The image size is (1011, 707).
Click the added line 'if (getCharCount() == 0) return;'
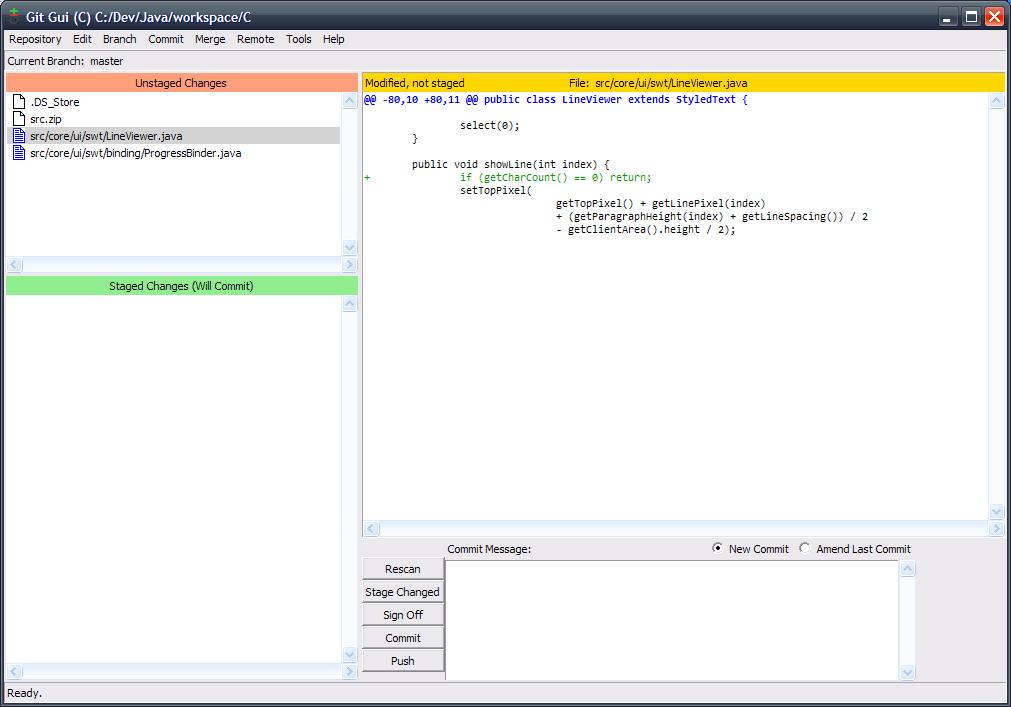[x=556, y=177]
